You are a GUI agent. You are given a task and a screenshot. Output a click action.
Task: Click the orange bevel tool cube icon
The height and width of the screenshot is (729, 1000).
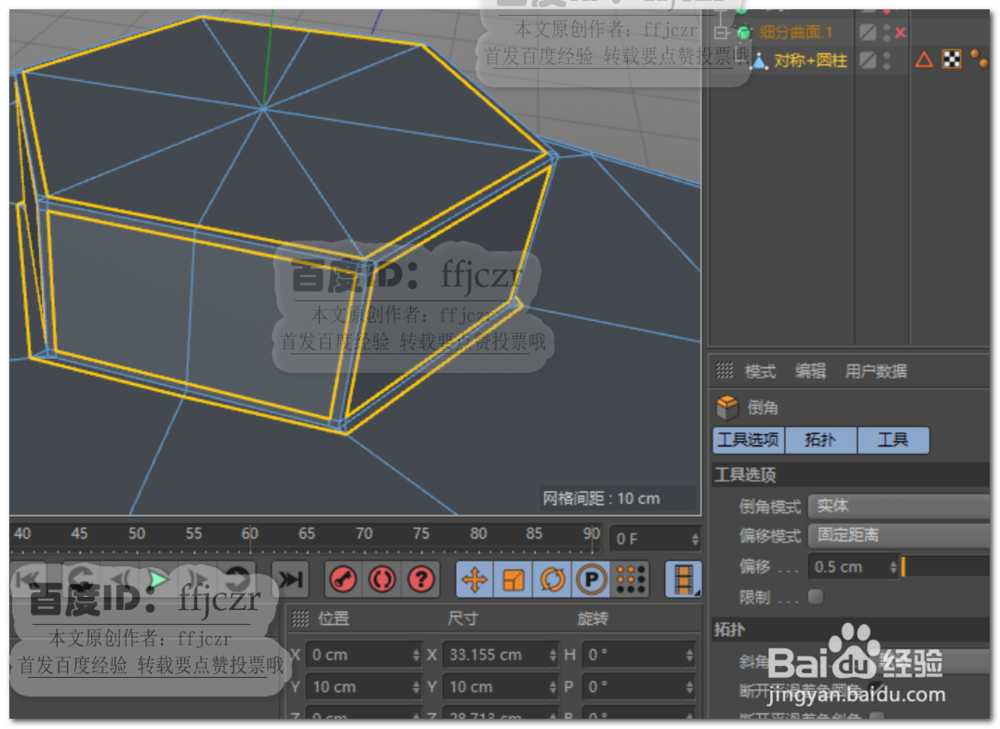coord(727,407)
